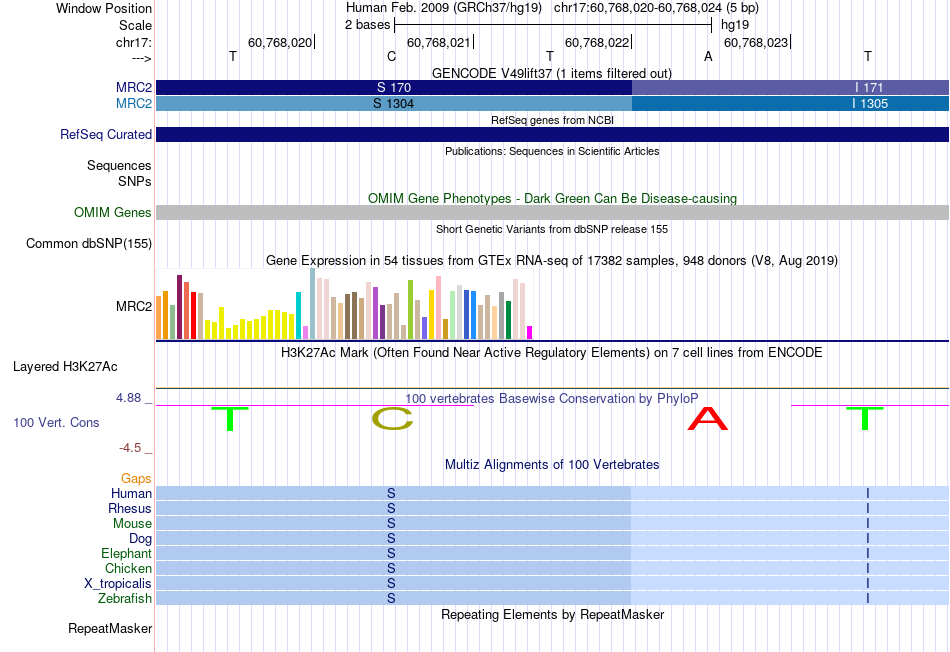Click the H3K27Ac Mark track title

click(552, 353)
